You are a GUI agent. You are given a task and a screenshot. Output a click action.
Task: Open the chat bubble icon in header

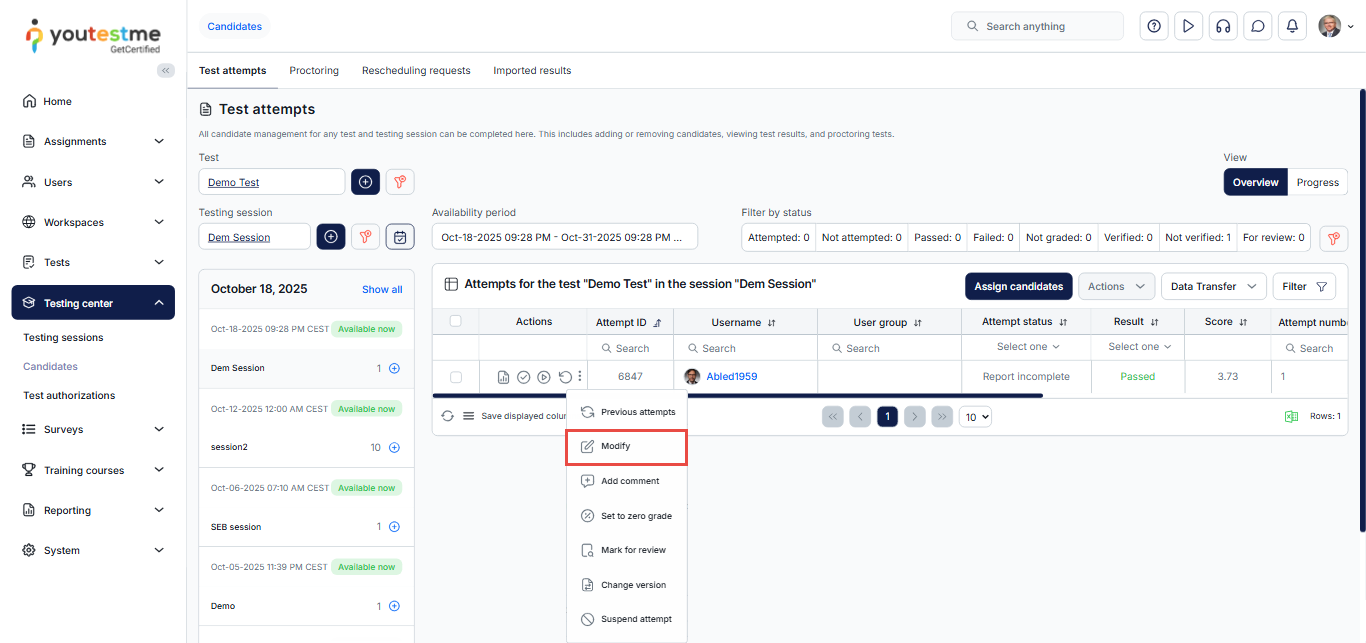click(1257, 27)
